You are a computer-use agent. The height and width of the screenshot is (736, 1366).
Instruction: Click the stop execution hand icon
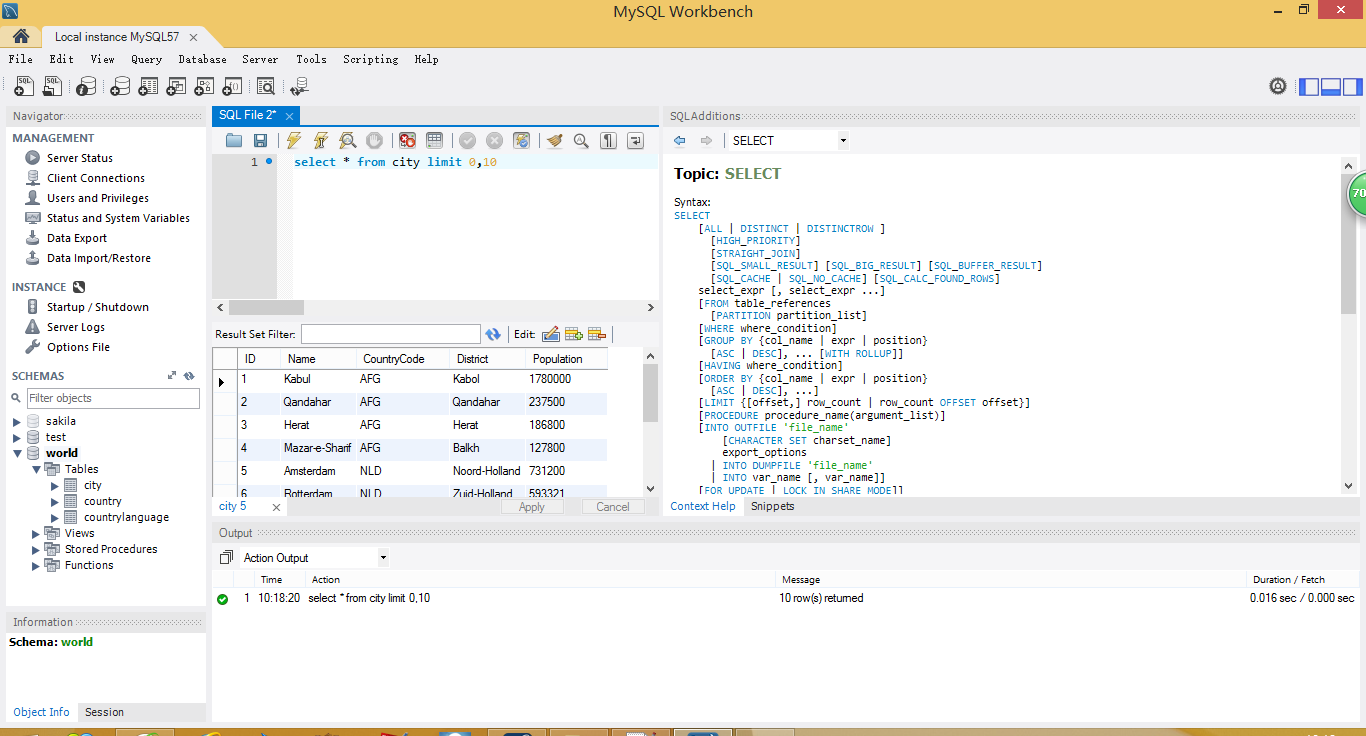click(x=374, y=141)
